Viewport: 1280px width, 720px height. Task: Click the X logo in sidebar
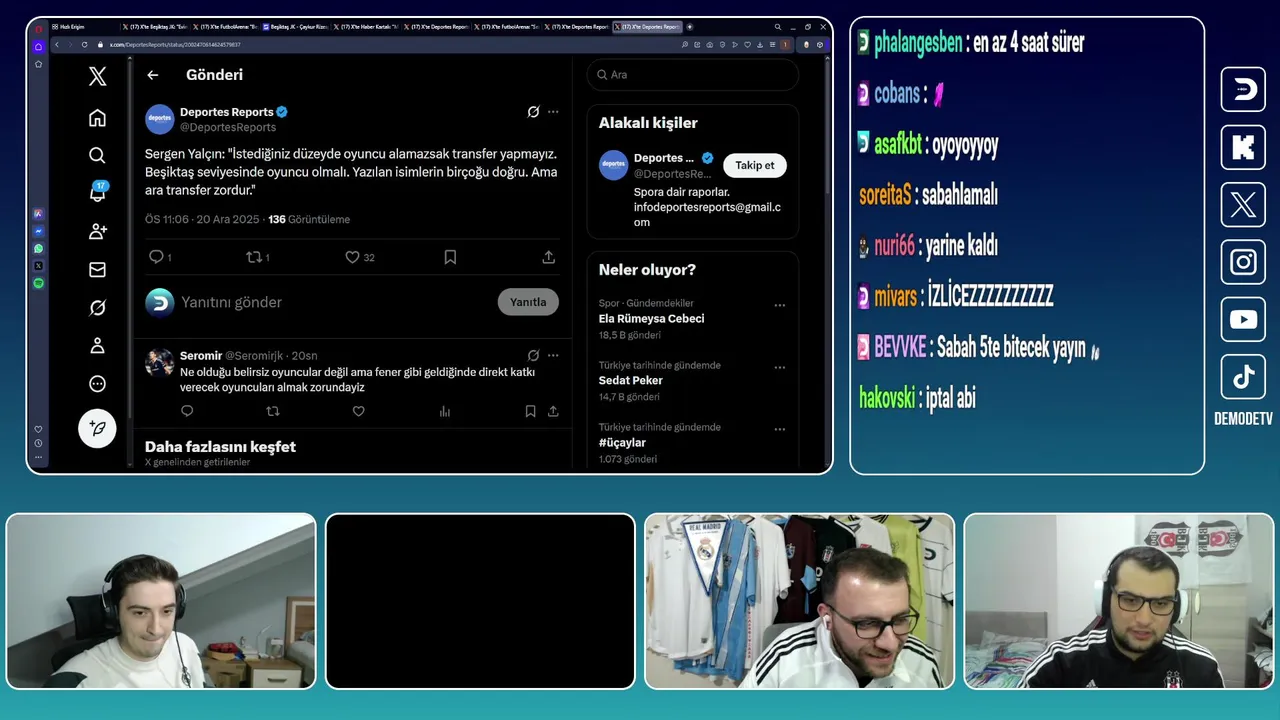click(97, 76)
